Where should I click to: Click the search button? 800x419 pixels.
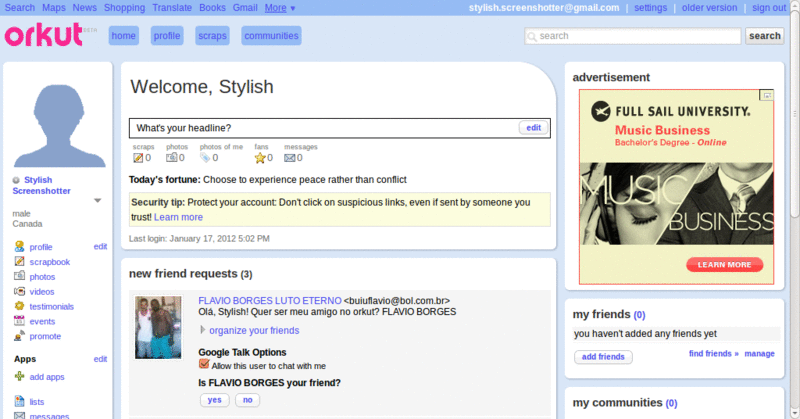[x=764, y=36]
